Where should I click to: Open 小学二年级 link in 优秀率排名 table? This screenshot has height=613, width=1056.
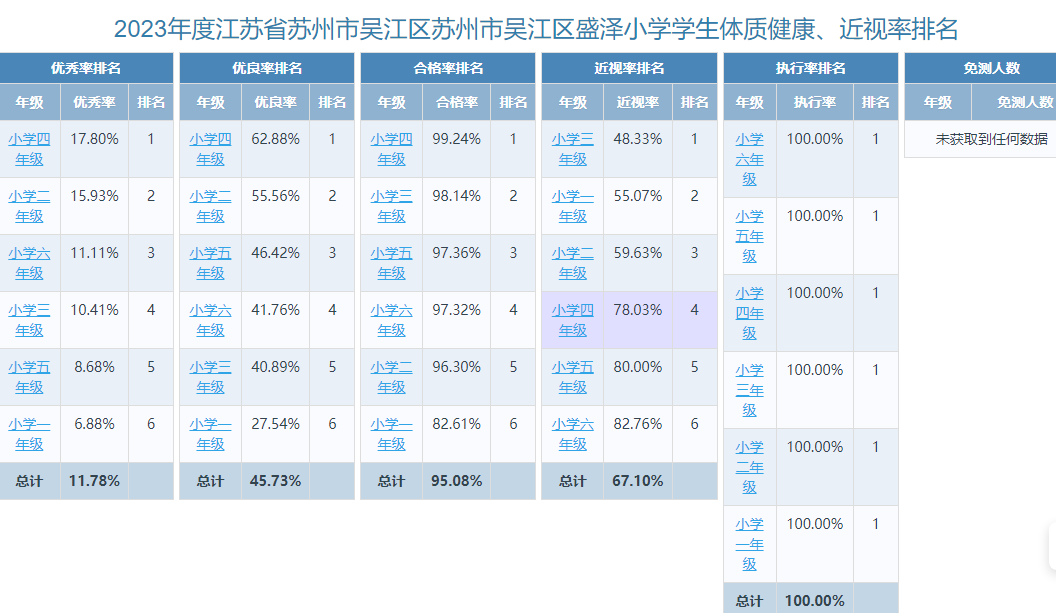pos(30,206)
